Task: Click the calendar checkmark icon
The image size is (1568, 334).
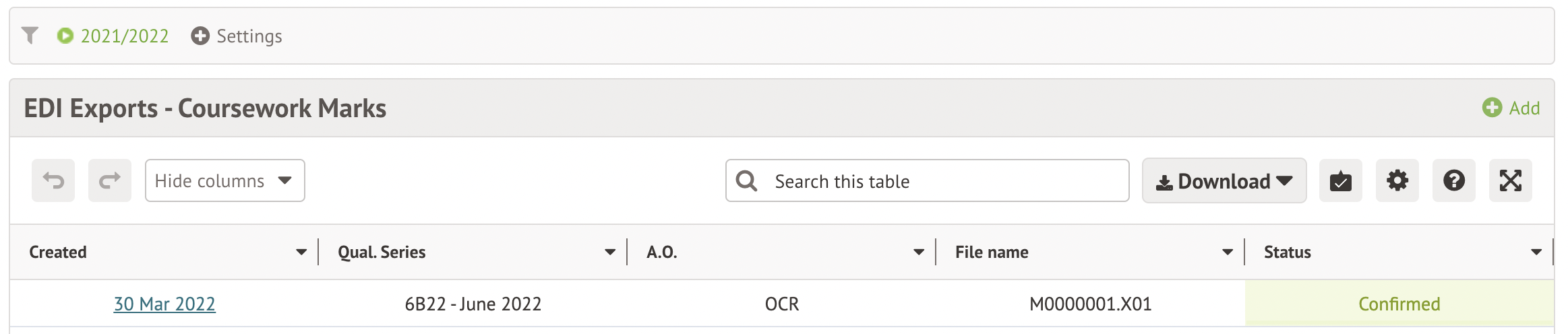Action: coord(1340,180)
